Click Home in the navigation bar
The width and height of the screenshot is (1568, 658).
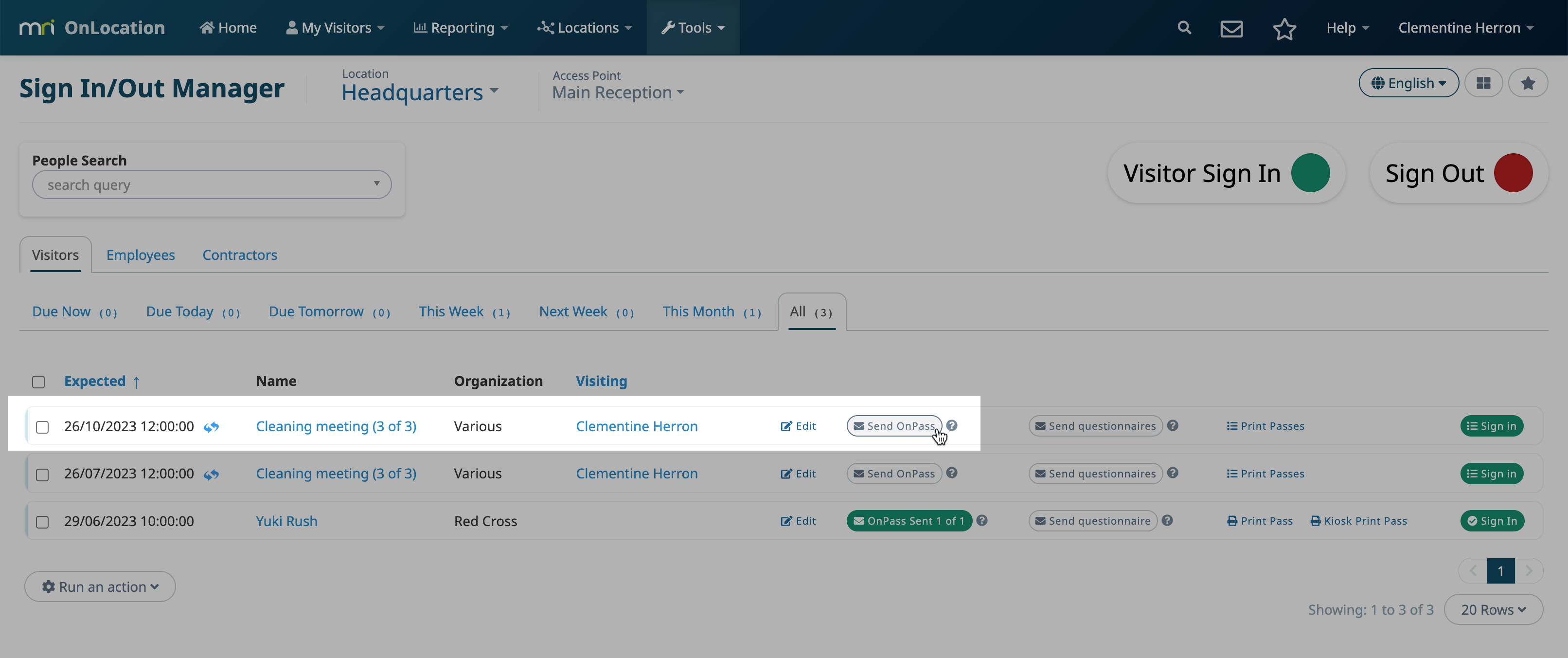pos(228,27)
